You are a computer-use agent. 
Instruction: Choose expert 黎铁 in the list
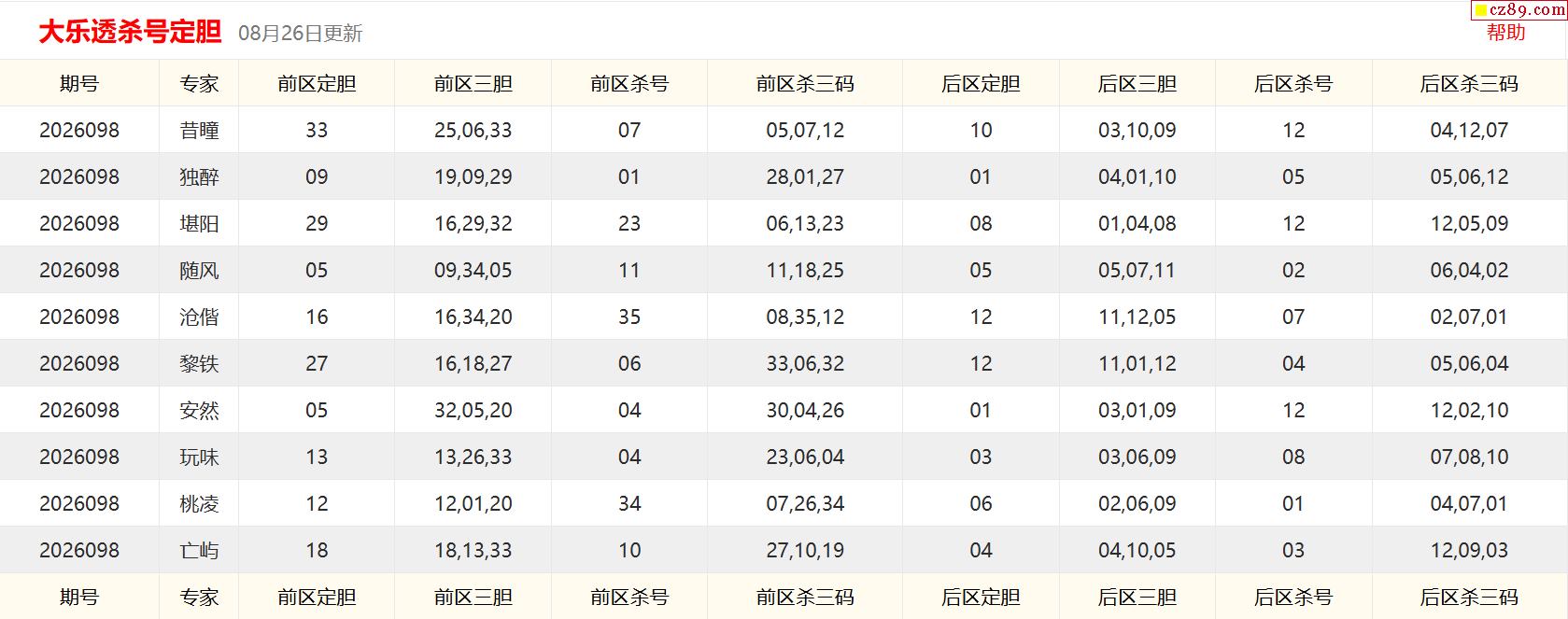tap(199, 364)
